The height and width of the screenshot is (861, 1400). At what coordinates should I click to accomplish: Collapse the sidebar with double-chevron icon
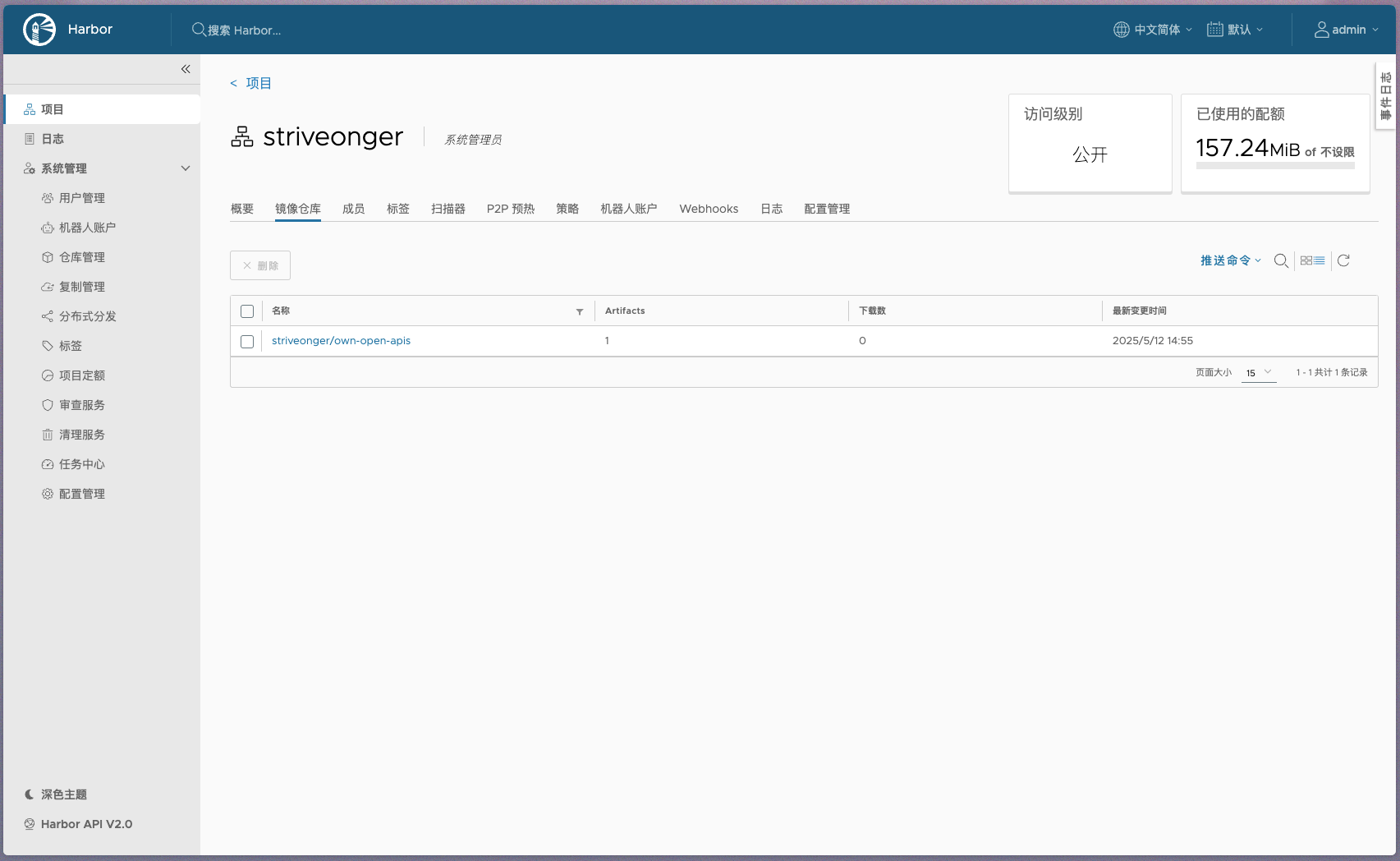click(186, 69)
